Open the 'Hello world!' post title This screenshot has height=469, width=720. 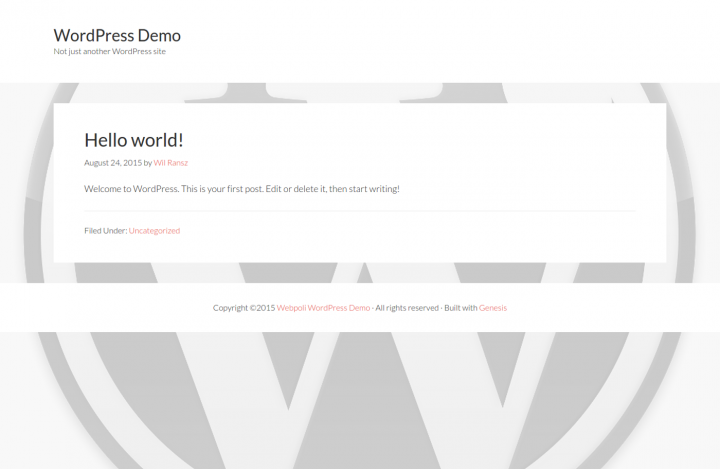pos(133,140)
